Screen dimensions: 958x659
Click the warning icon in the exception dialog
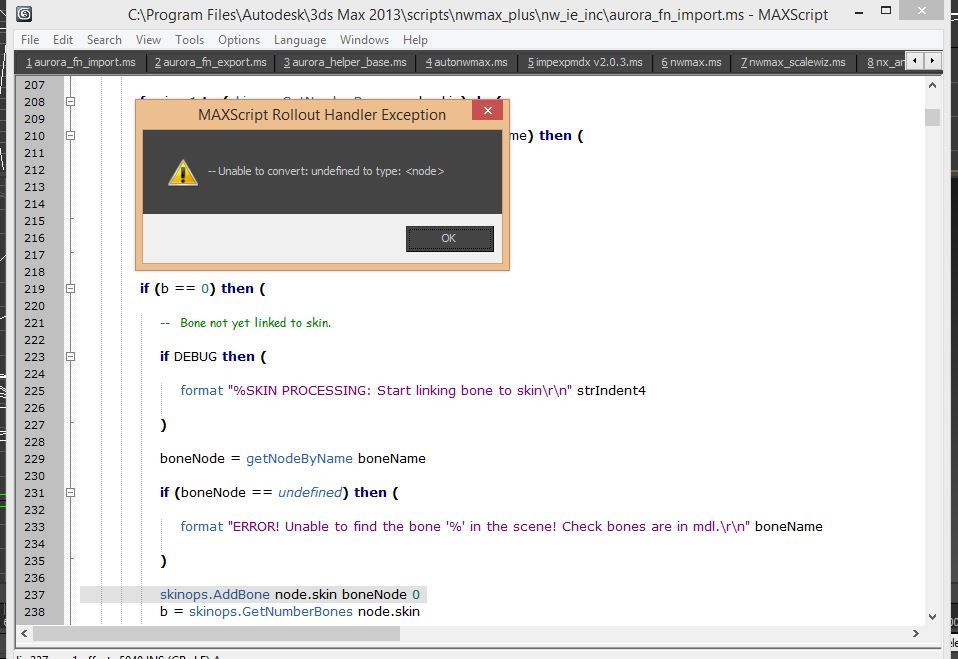coord(182,172)
